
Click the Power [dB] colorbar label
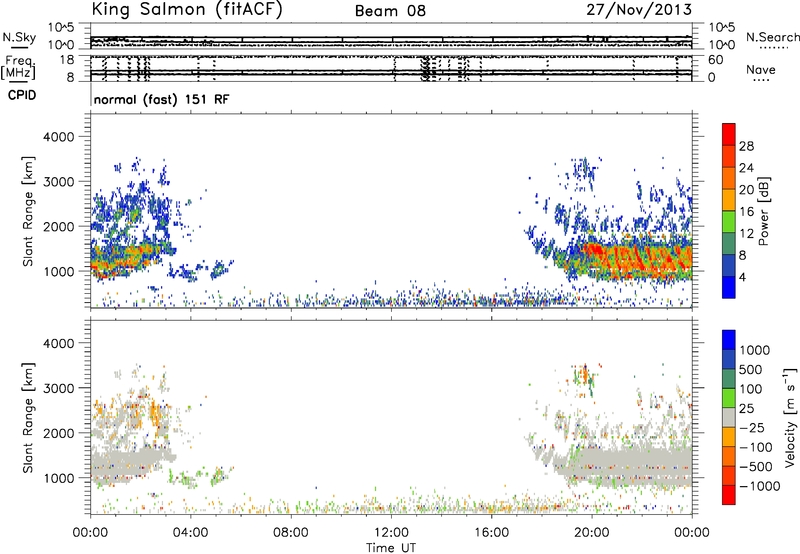(x=763, y=211)
